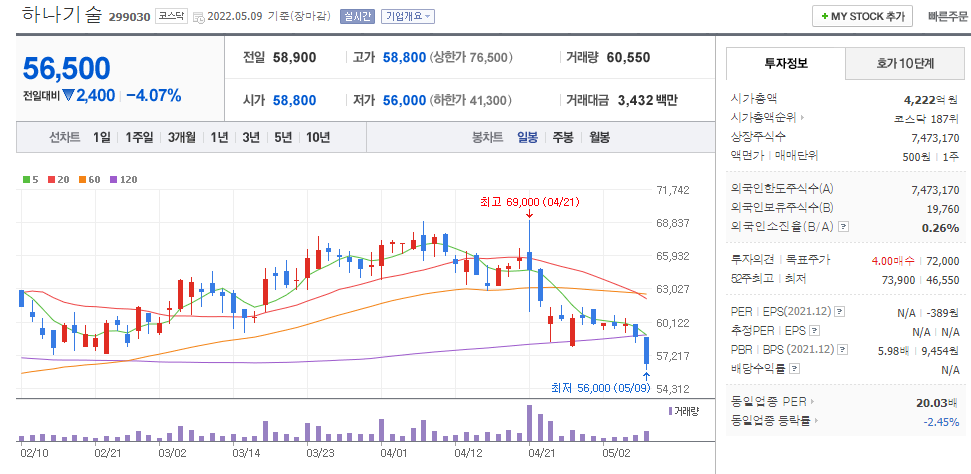Click the -4.07% change rate
The height and width of the screenshot is (474, 971).
tap(154, 95)
